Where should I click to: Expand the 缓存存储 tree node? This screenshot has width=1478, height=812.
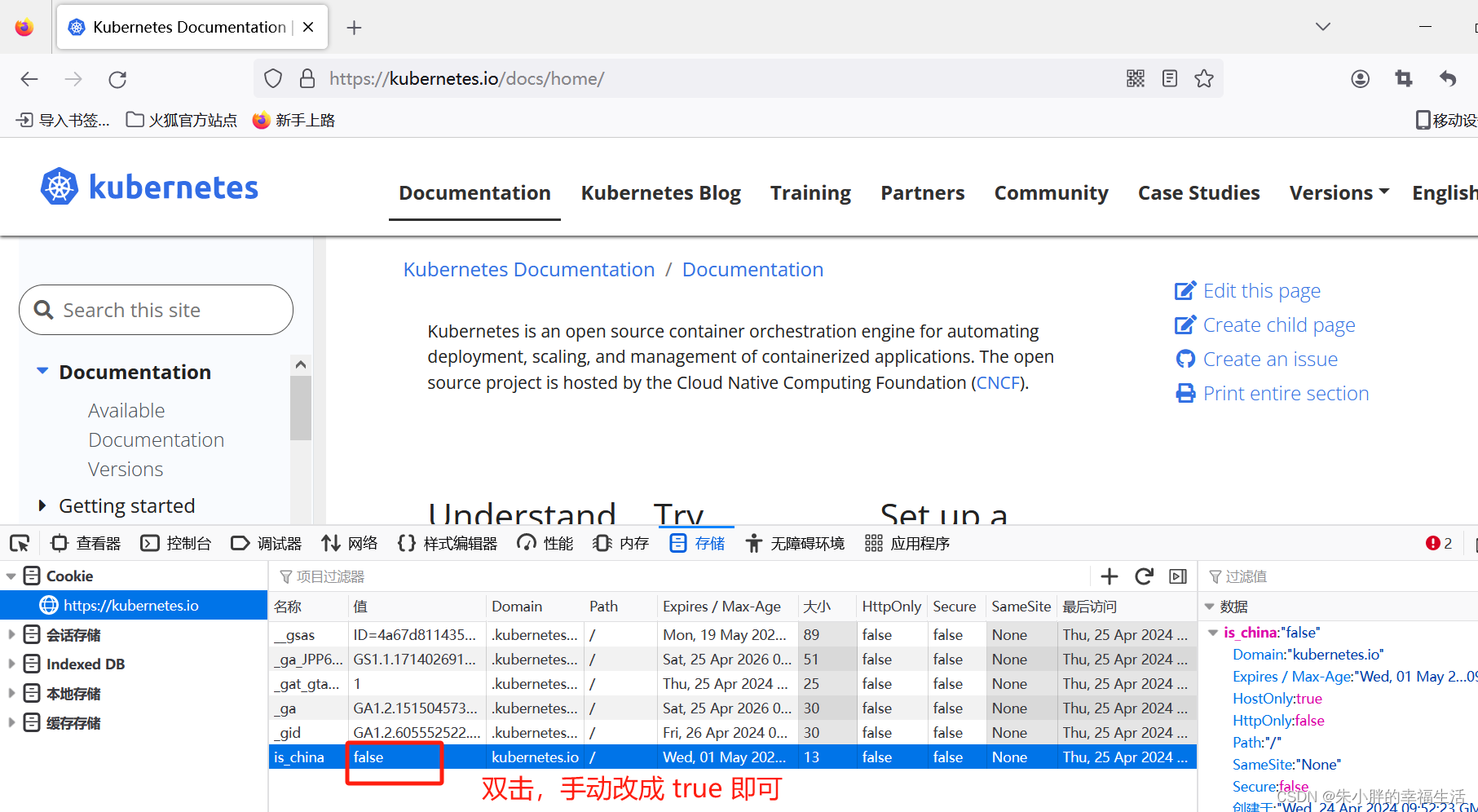[11, 722]
